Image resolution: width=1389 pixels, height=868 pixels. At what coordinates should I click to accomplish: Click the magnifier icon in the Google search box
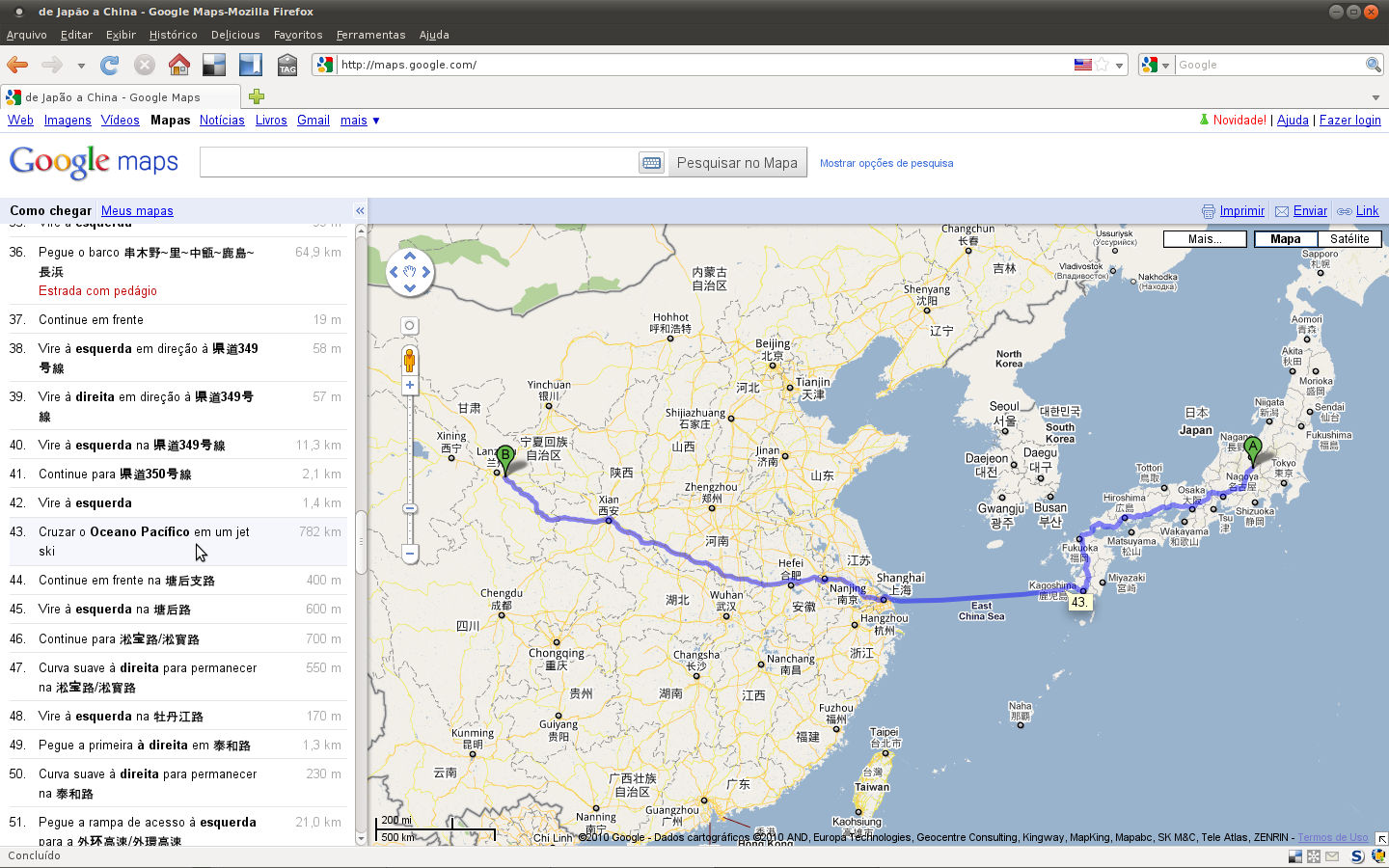pyautogui.click(x=1374, y=65)
